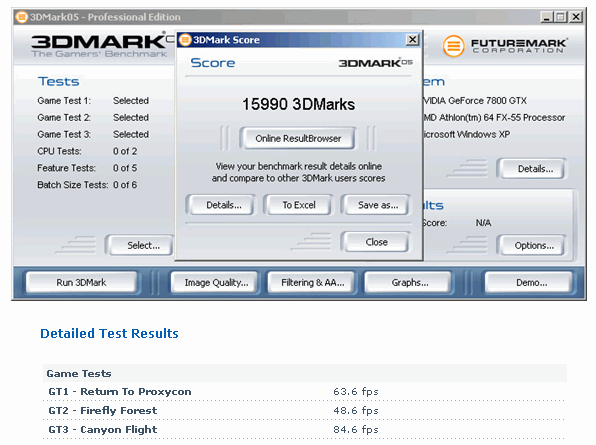The image size is (596, 445).
Task: Click CPU Tests: 0 of 2 value
Action: click(125, 151)
